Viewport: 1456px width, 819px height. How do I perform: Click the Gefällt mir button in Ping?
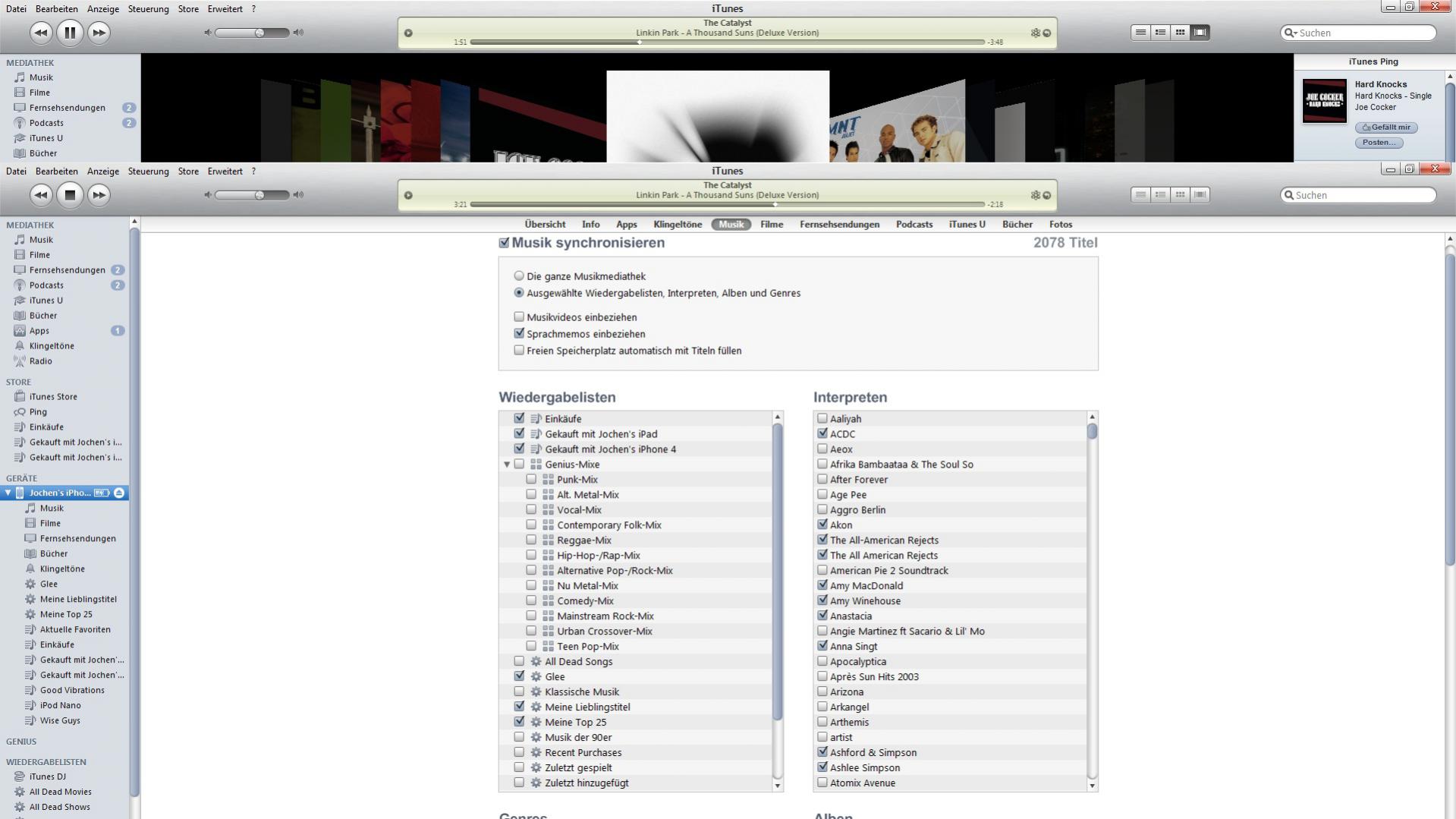tap(1386, 128)
